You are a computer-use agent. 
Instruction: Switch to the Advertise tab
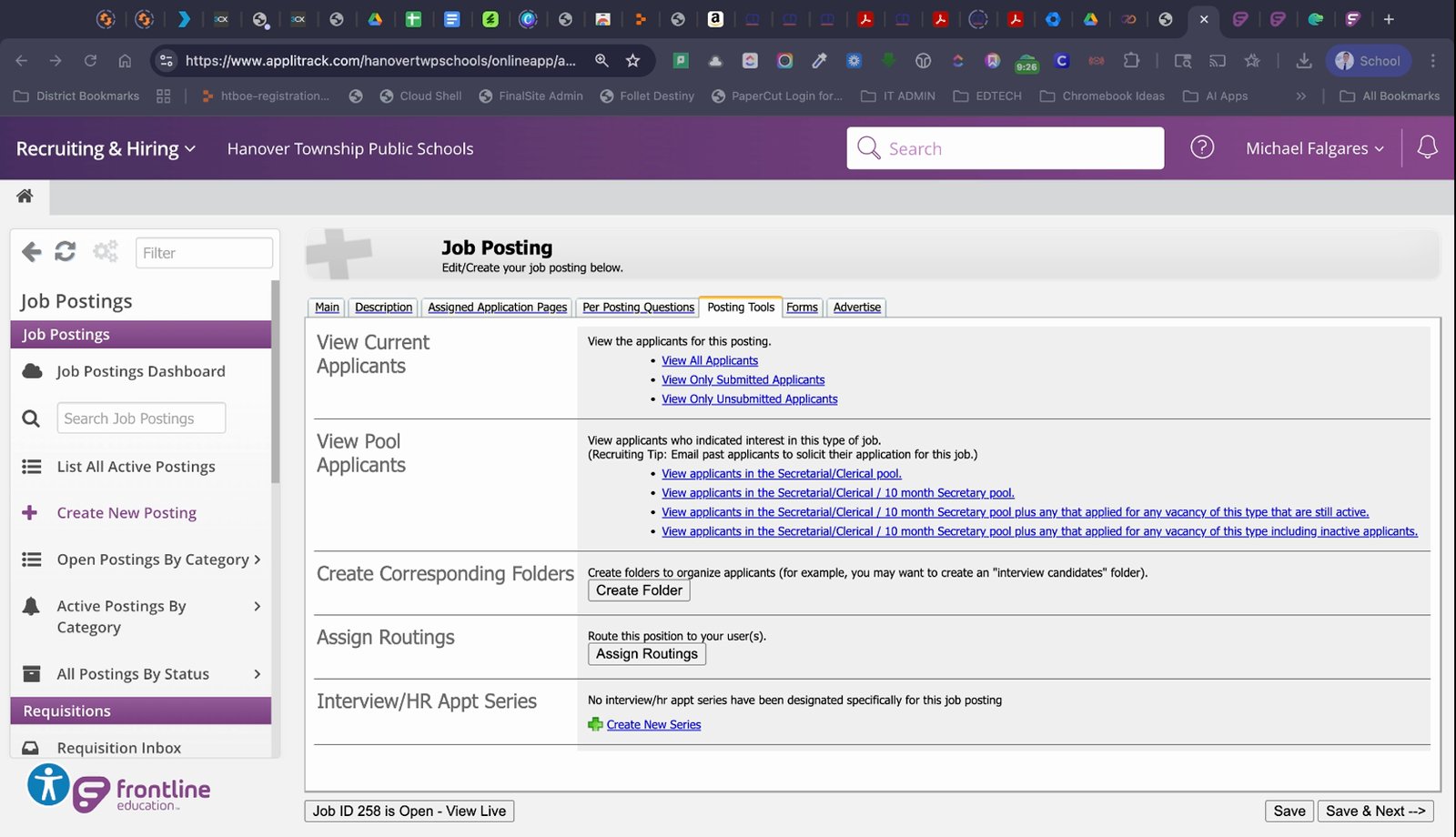[x=856, y=308]
